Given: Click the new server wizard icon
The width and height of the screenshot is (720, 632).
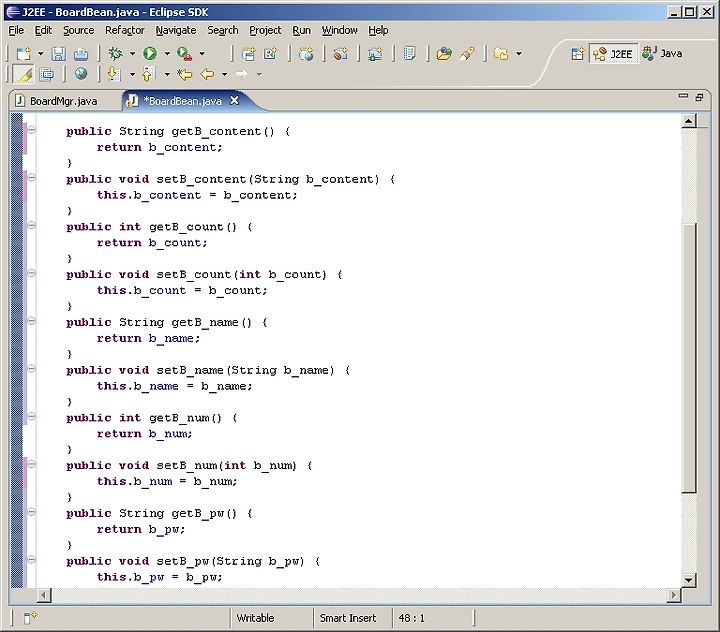Looking at the screenshot, I should 375,54.
